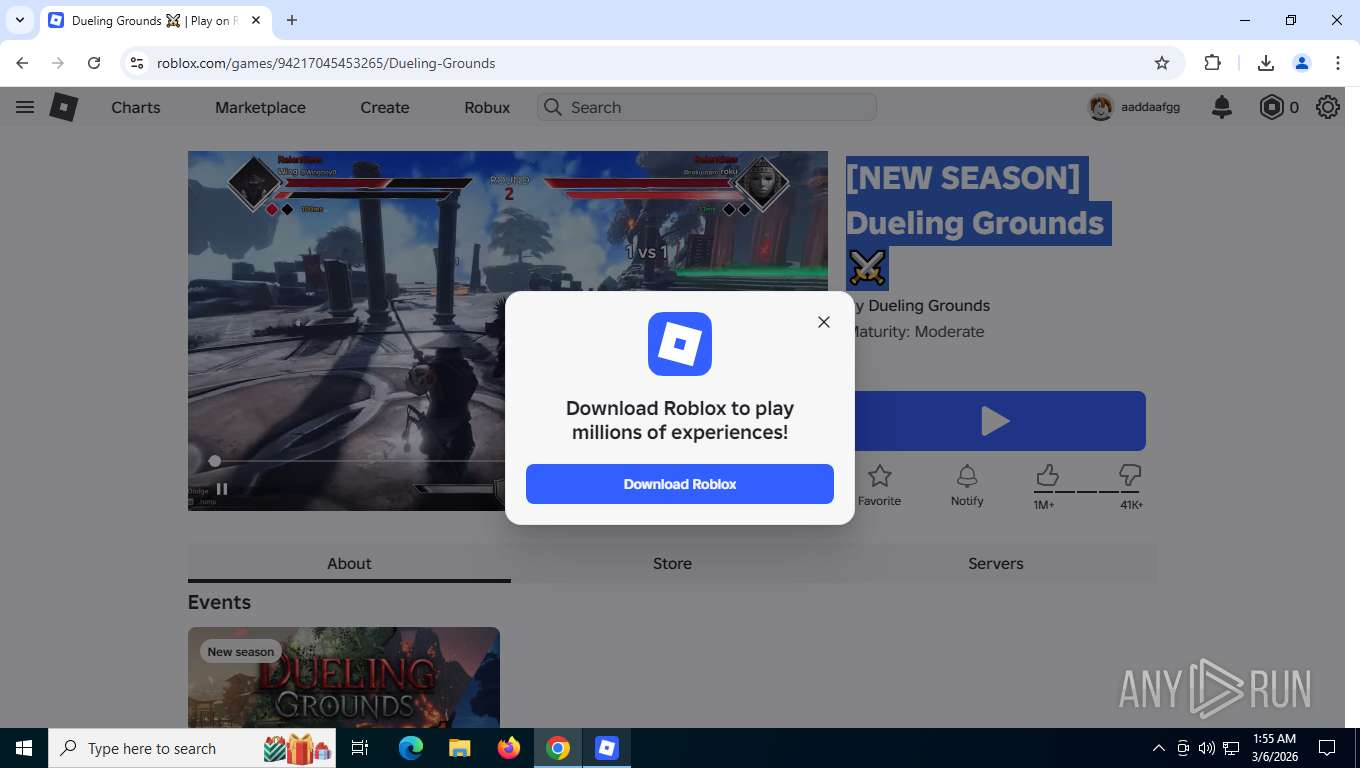
Task: Open the Charts page
Action: pyautogui.click(x=136, y=107)
